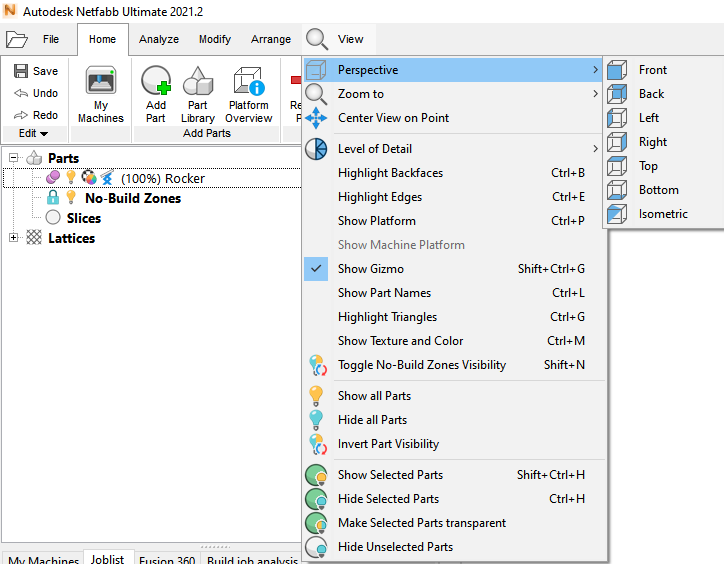Viewport: 724px width, 564px height.
Task: Click the Invert Part Visibility icon
Action: [x=318, y=444]
